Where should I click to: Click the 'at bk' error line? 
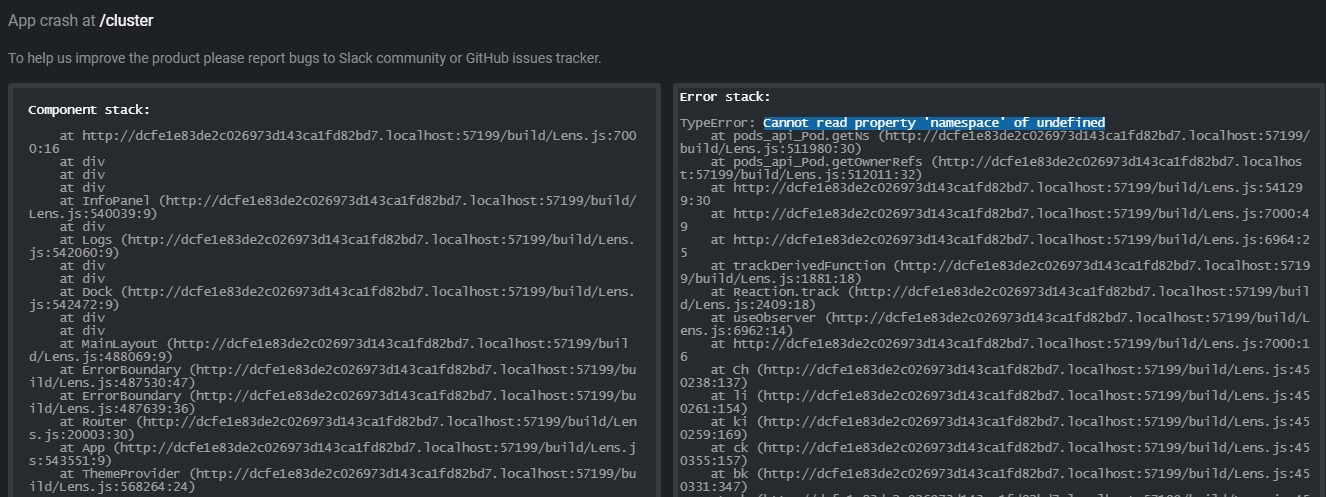coord(995,480)
